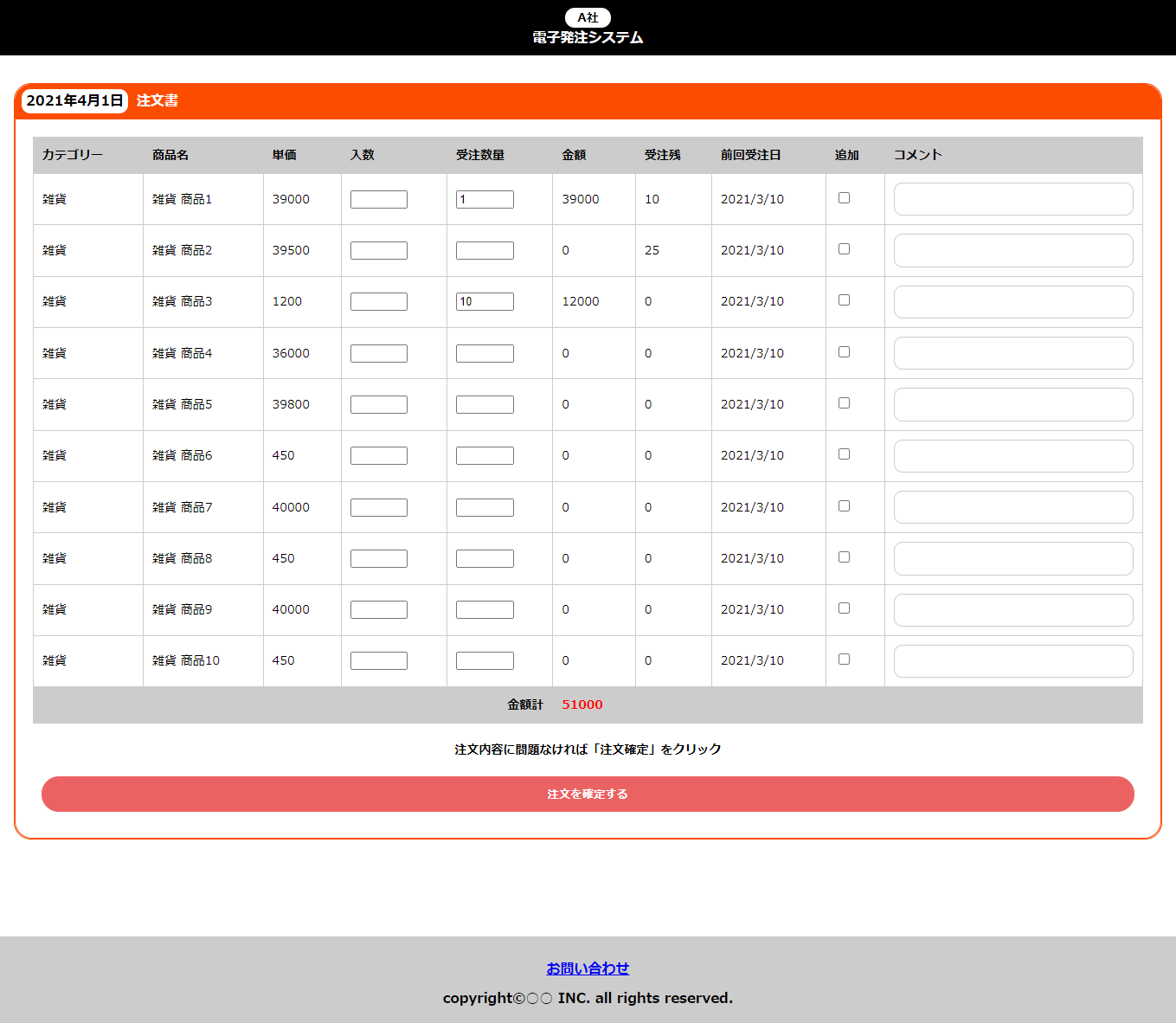Click the 前回受注日 column header

(751, 155)
